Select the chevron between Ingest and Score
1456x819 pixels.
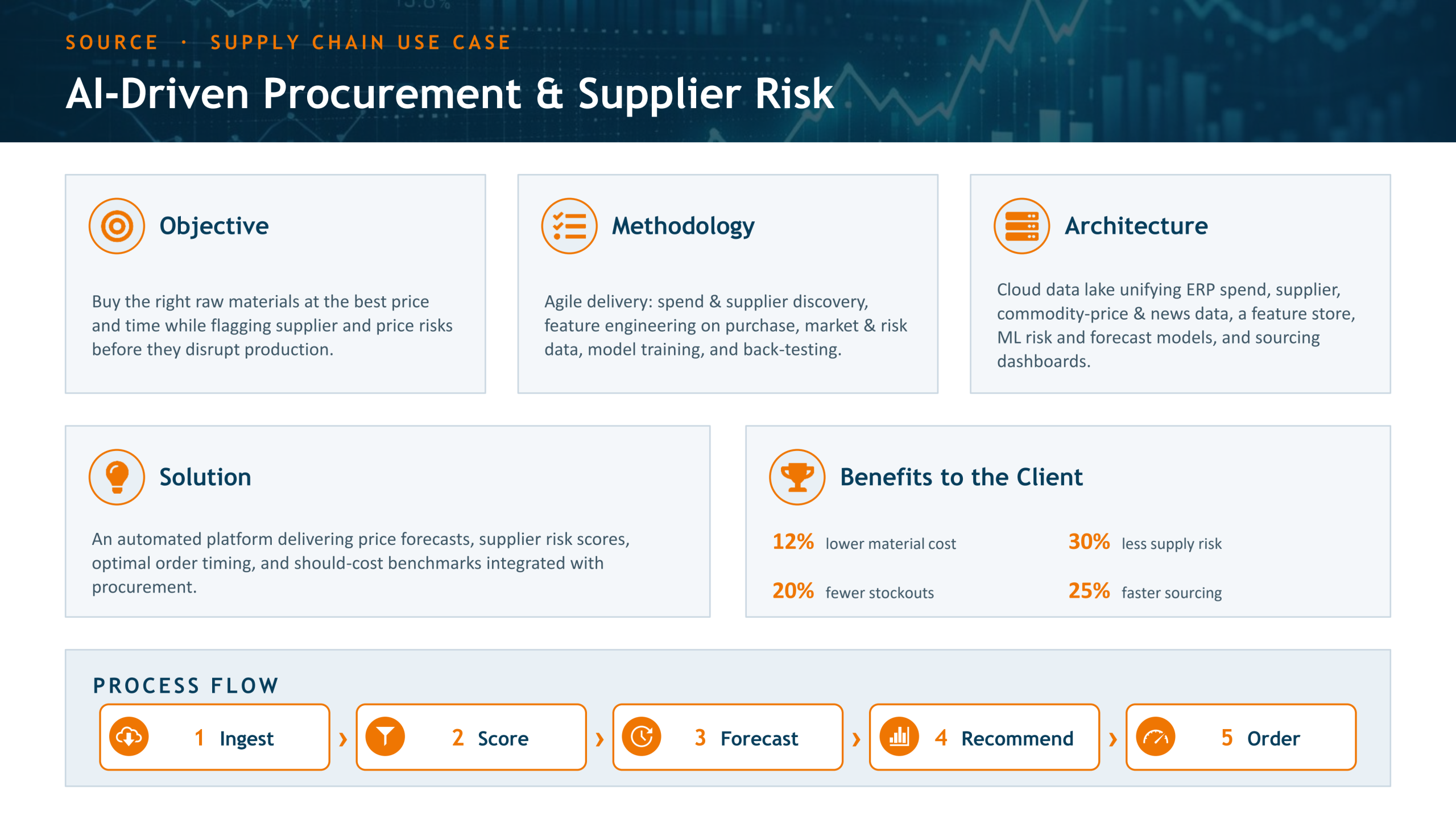343,739
